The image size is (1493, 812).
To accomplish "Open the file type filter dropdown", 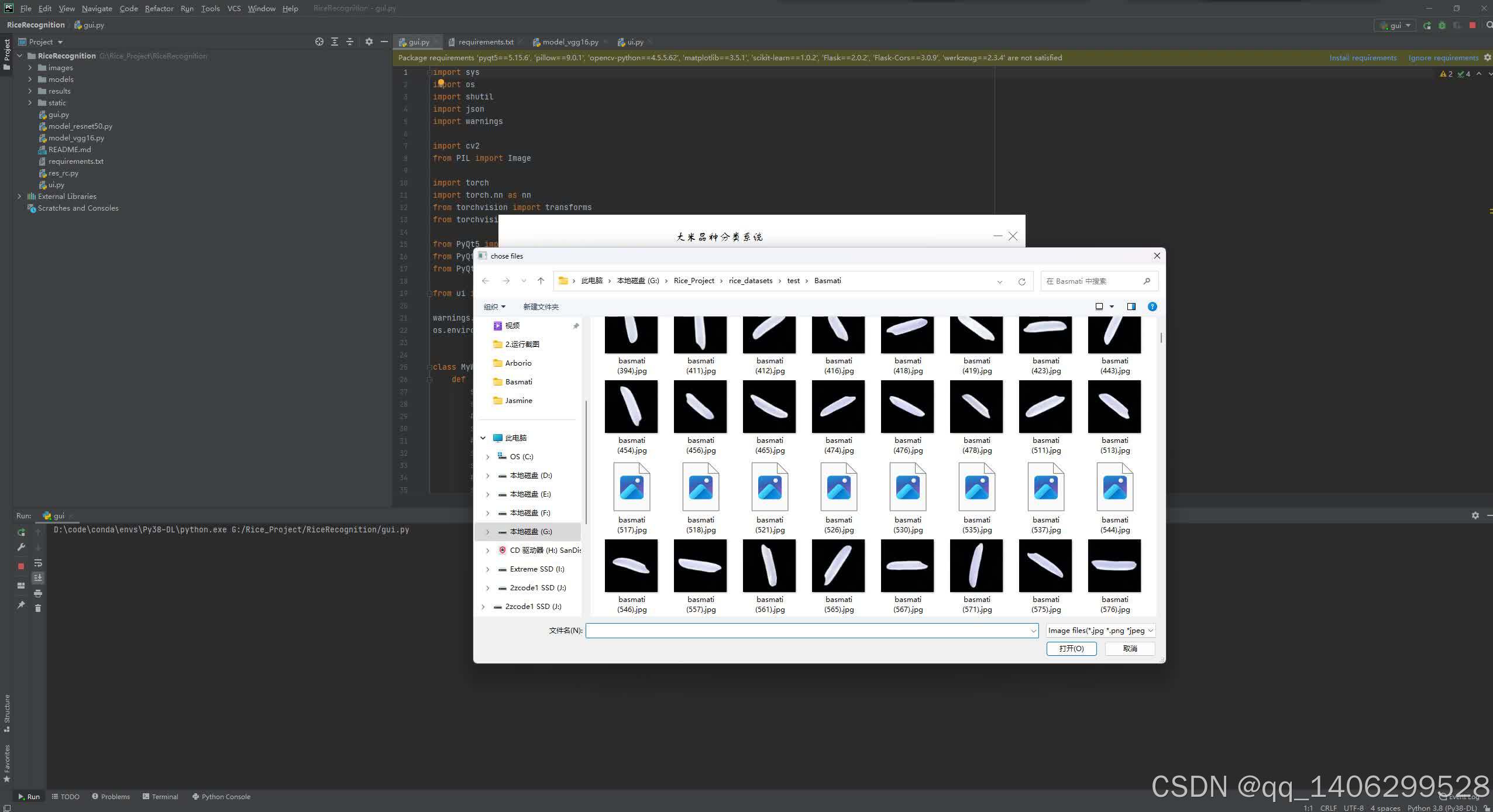I will pyautogui.click(x=1100, y=631).
